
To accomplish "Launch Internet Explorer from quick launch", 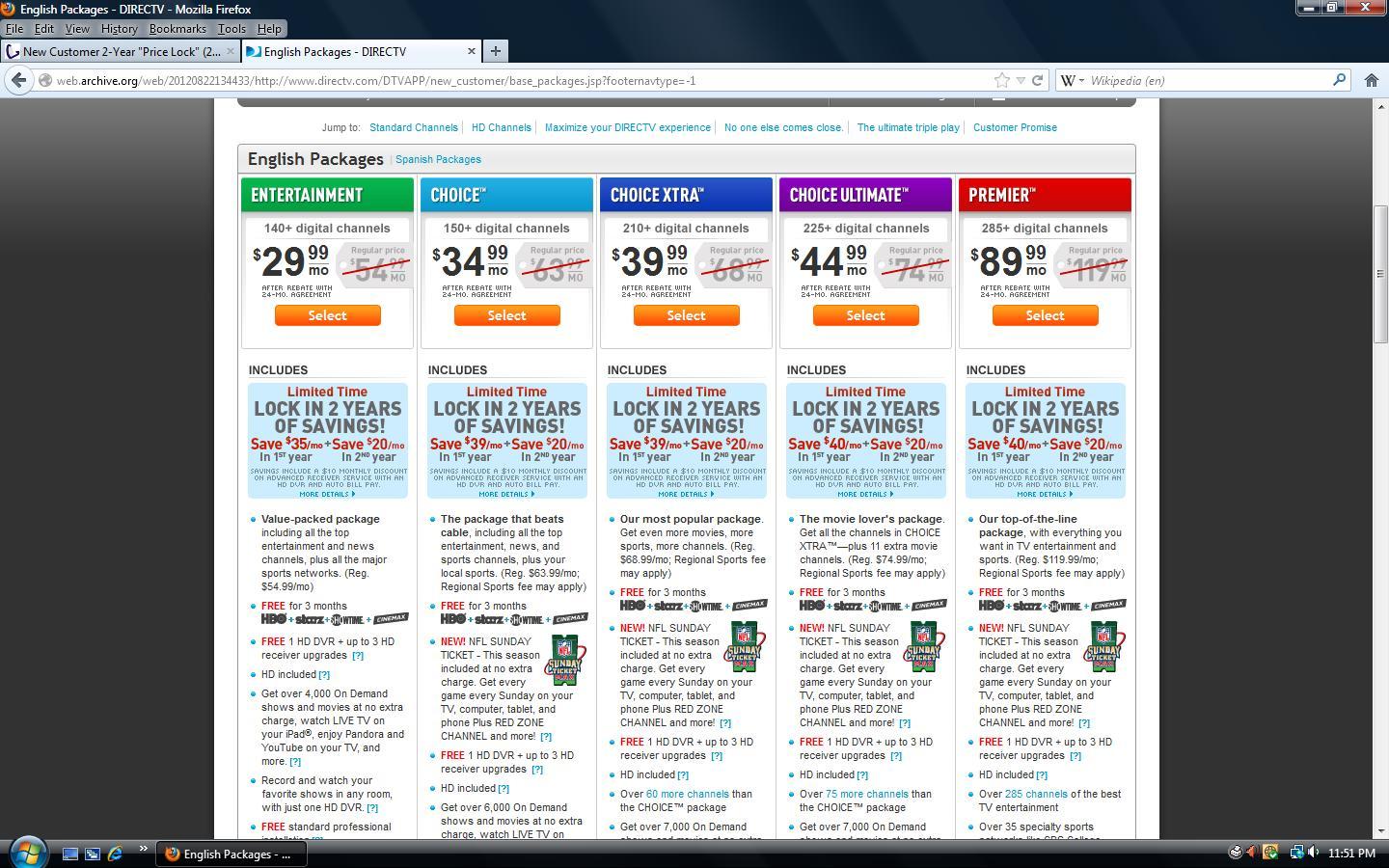I will 115,854.
